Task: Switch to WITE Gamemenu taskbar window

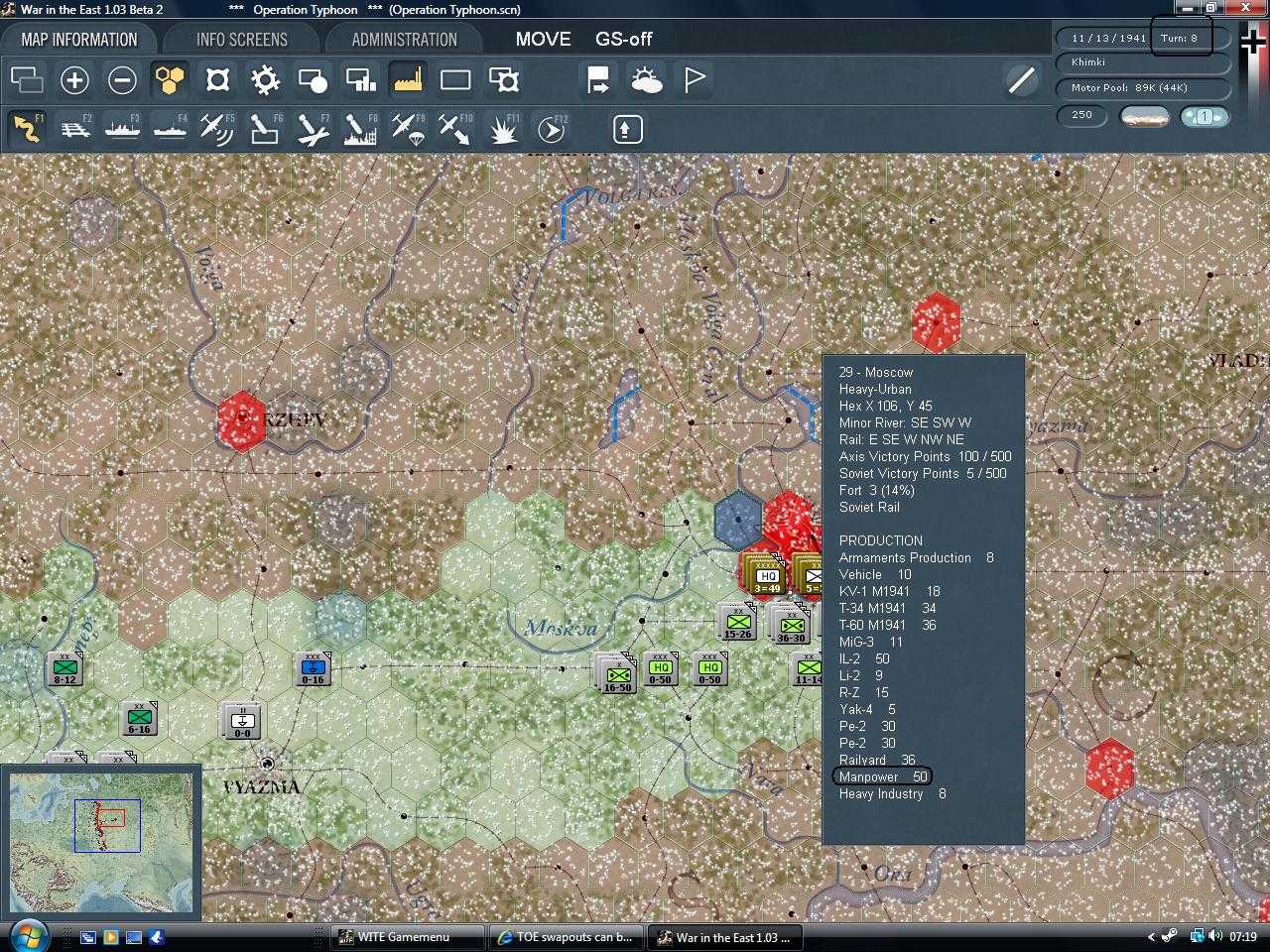Action: [x=407, y=937]
